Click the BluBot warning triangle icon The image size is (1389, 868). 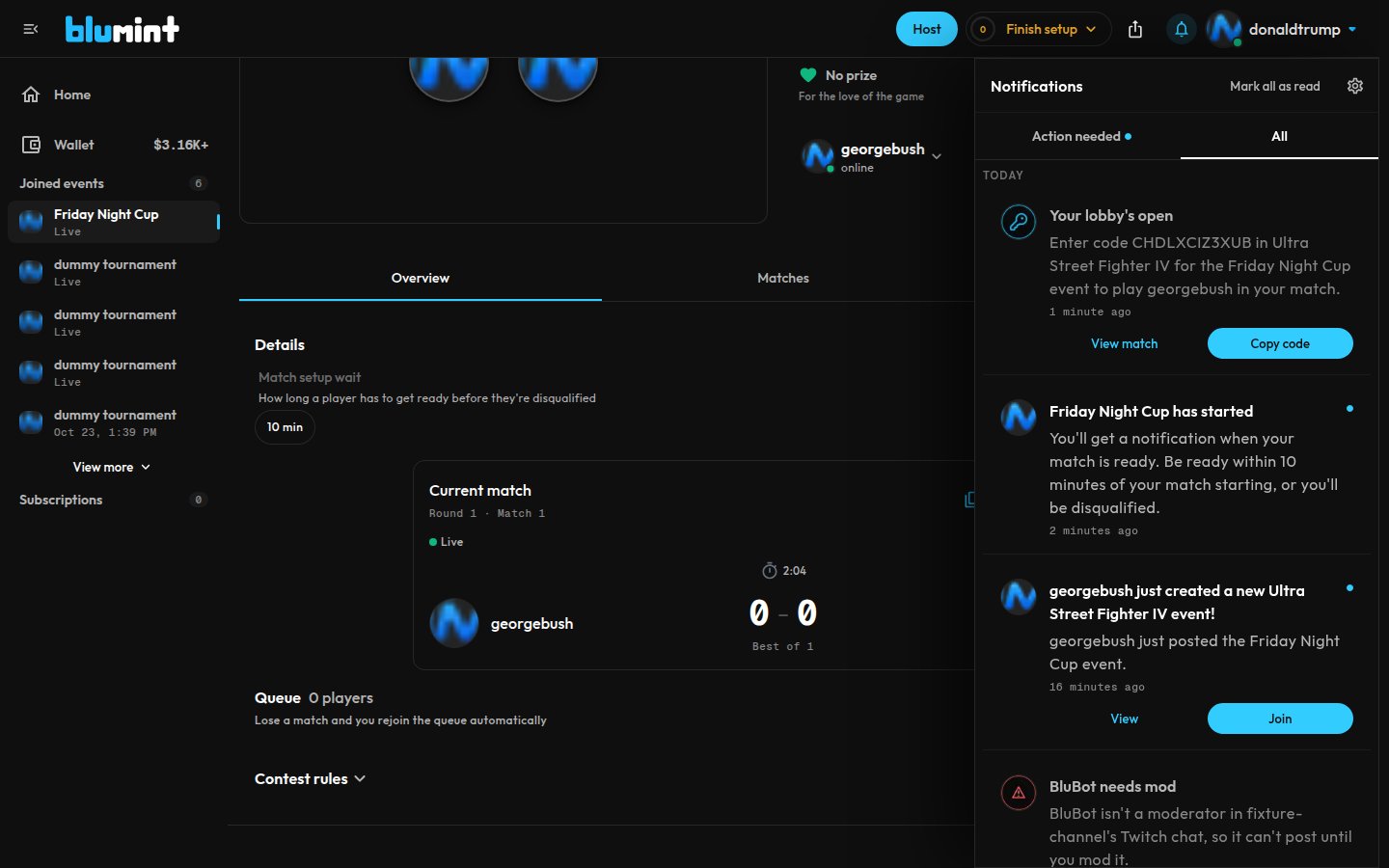(x=1019, y=793)
